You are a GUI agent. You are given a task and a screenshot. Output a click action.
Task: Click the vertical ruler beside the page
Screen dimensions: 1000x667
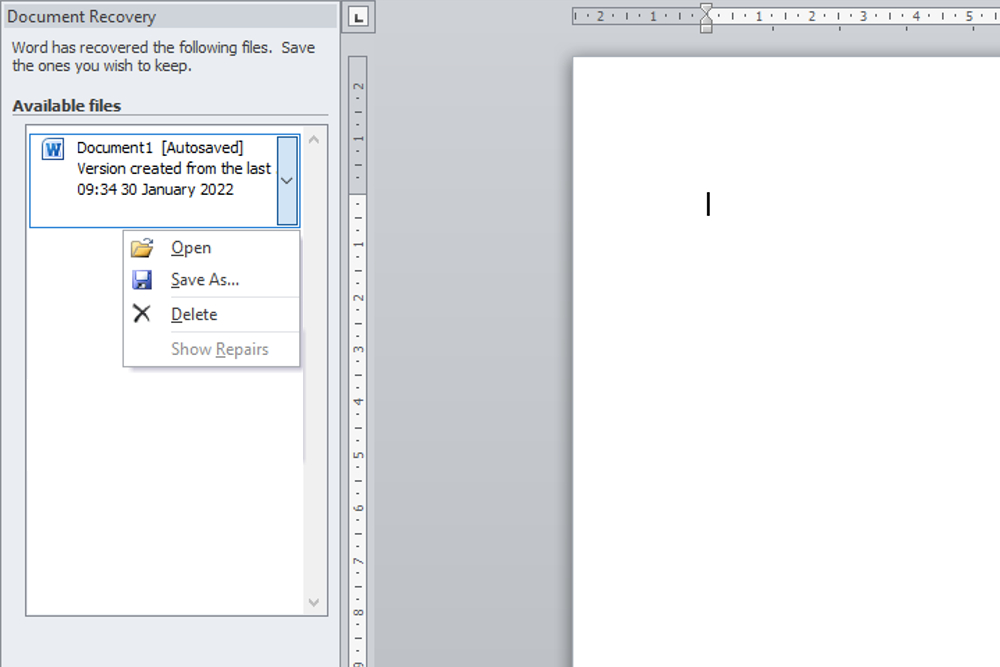point(358,362)
